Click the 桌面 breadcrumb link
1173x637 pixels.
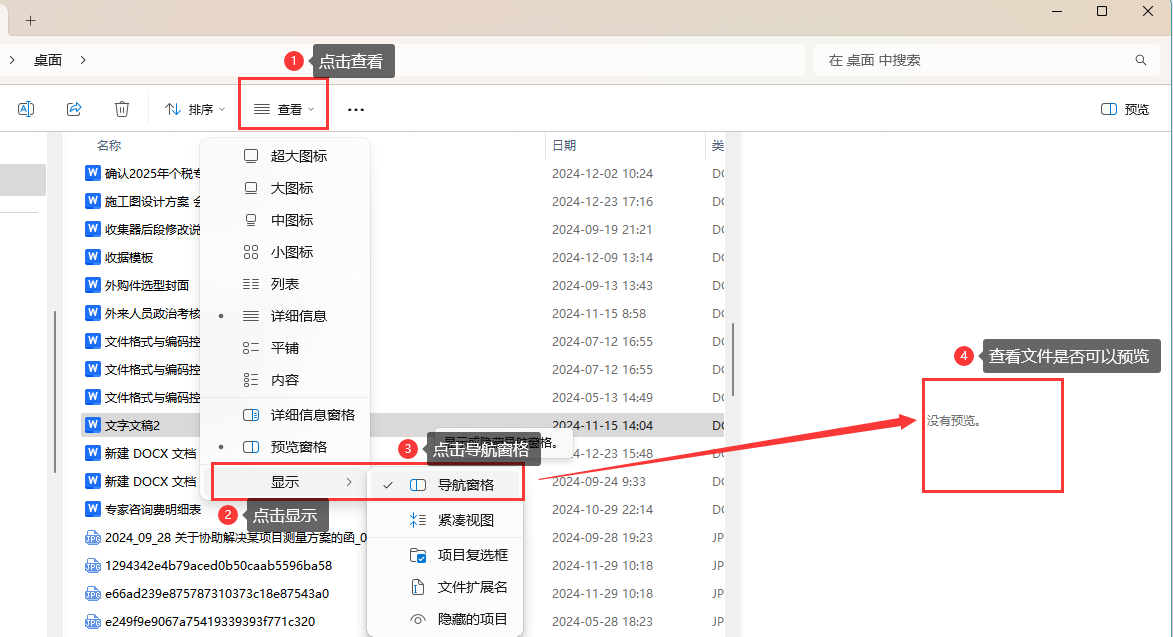point(48,60)
